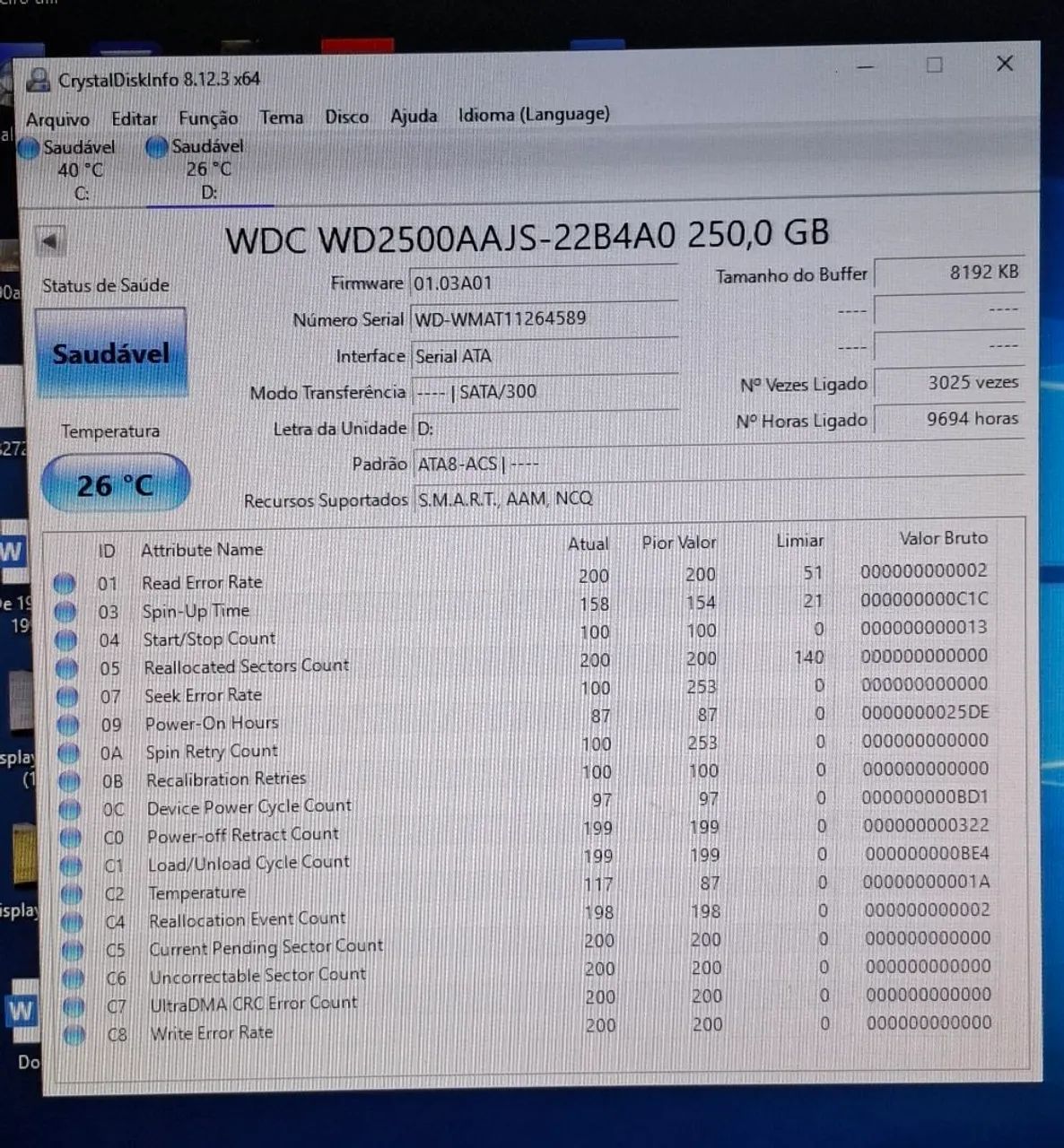Click the transfer mode field SATA/300
The width and height of the screenshot is (1064, 1148).
545,391
